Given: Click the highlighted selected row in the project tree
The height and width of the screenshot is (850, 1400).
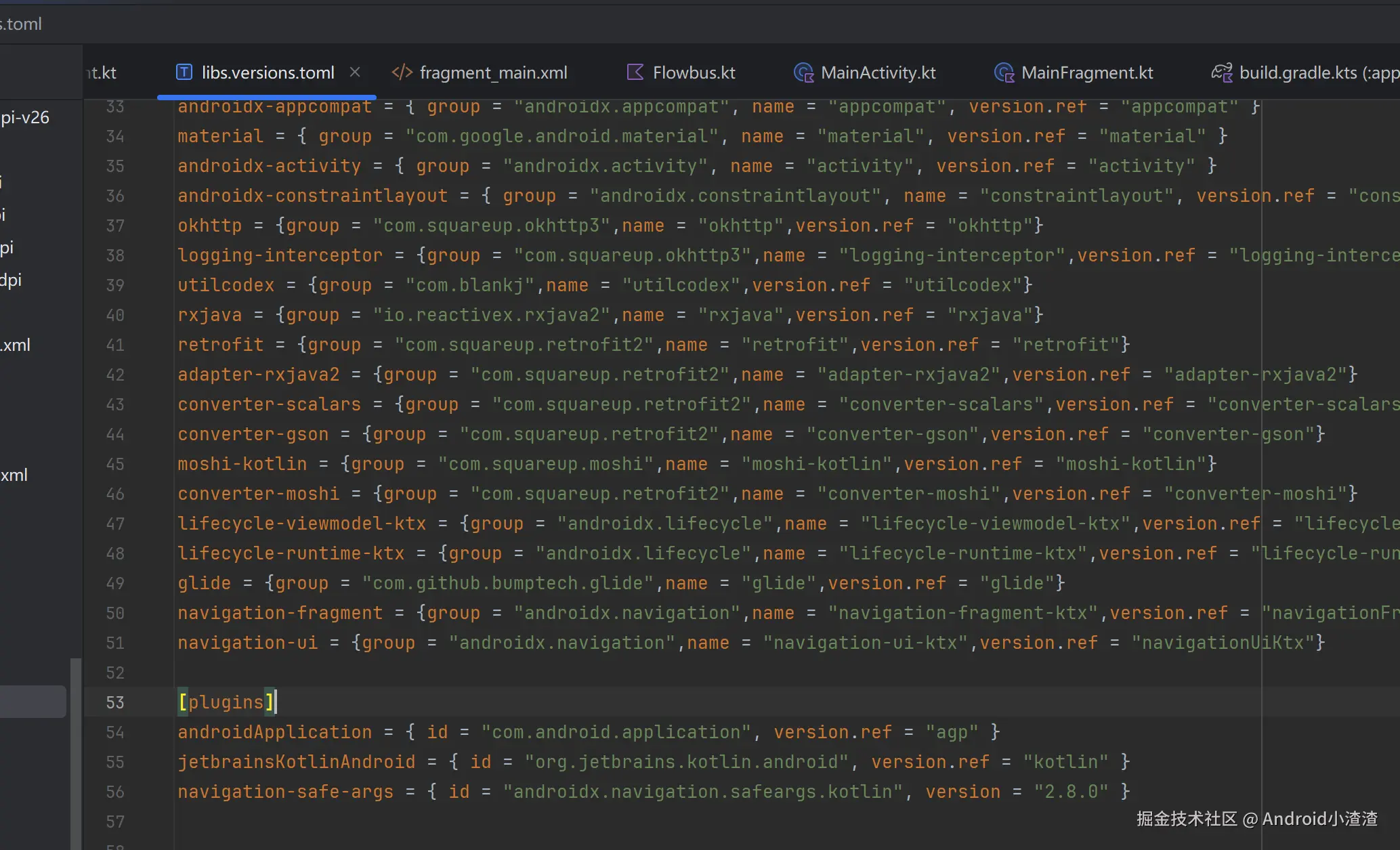Looking at the screenshot, I should tap(33, 702).
